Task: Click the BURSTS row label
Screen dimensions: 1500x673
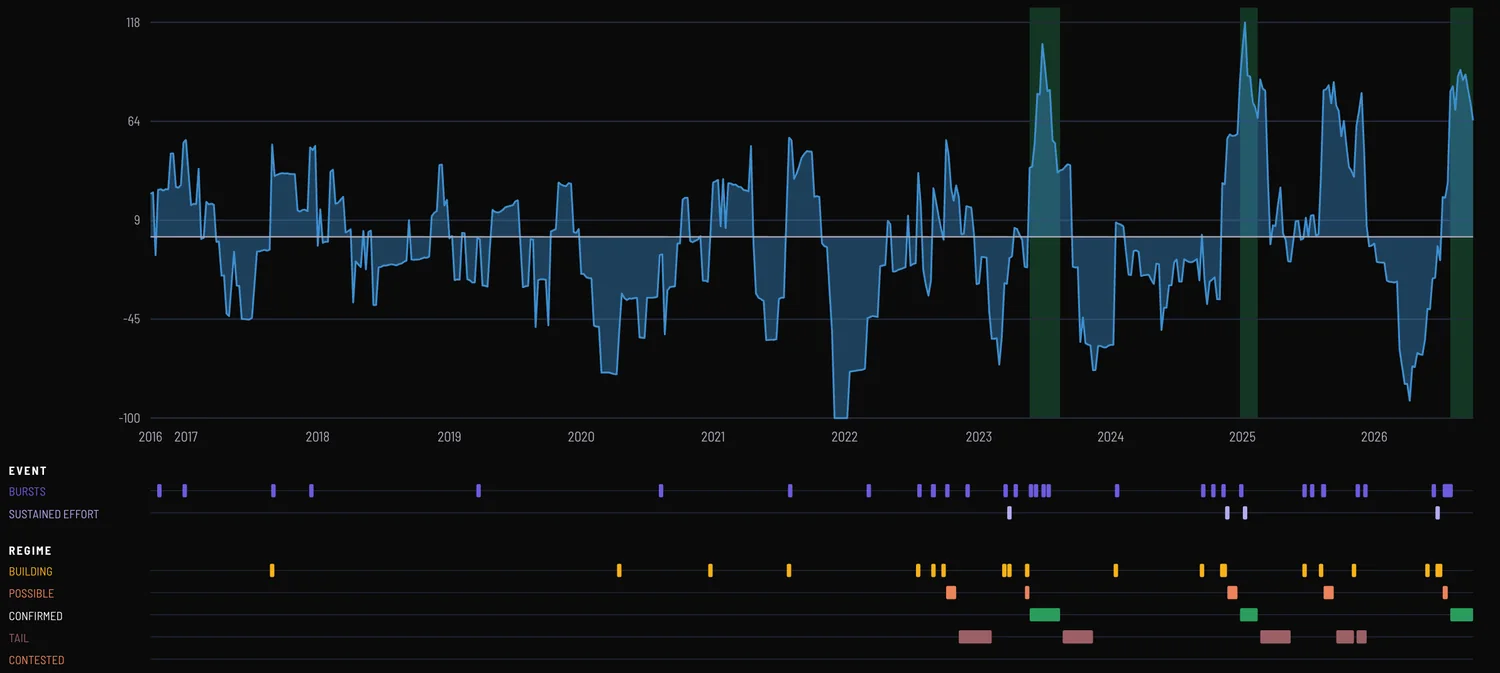Action: coord(27,492)
